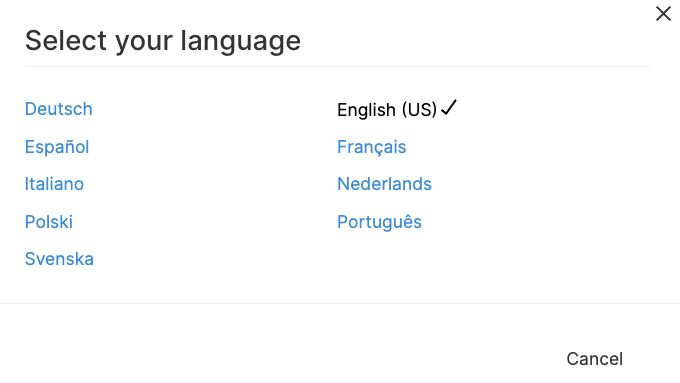Pick the Portuguese Português link
Viewport: 680px width, 383px height.
click(379, 222)
